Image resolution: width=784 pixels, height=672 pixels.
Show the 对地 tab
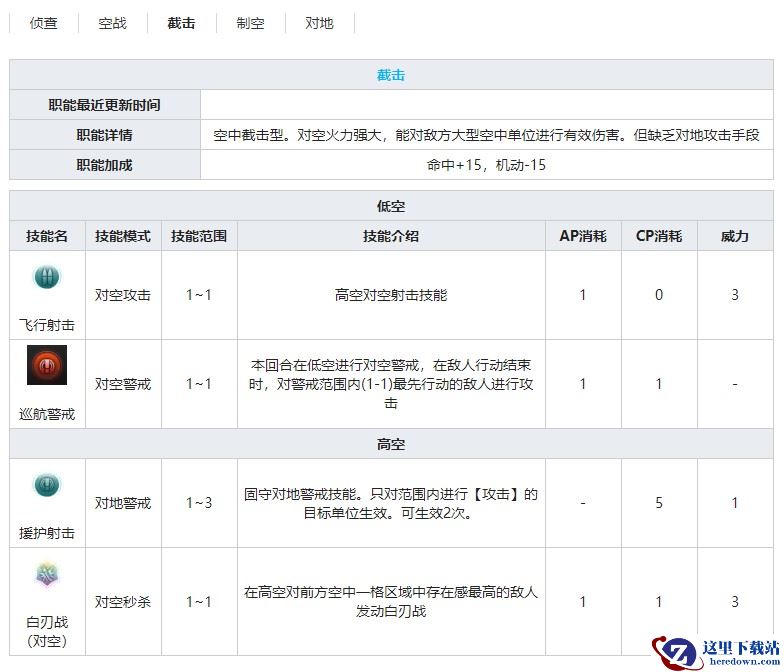tap(319, 23)
